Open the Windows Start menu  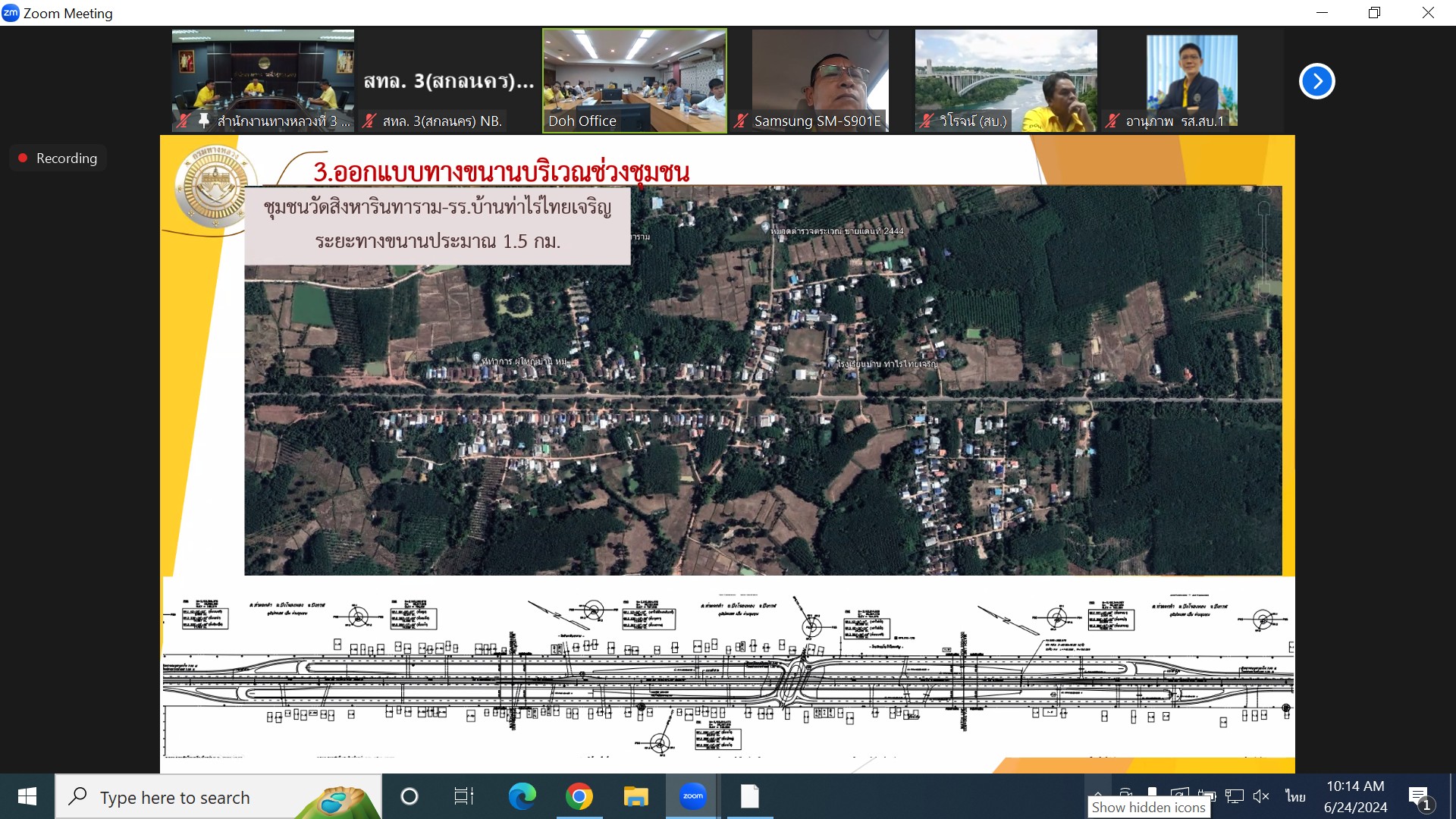27,796
